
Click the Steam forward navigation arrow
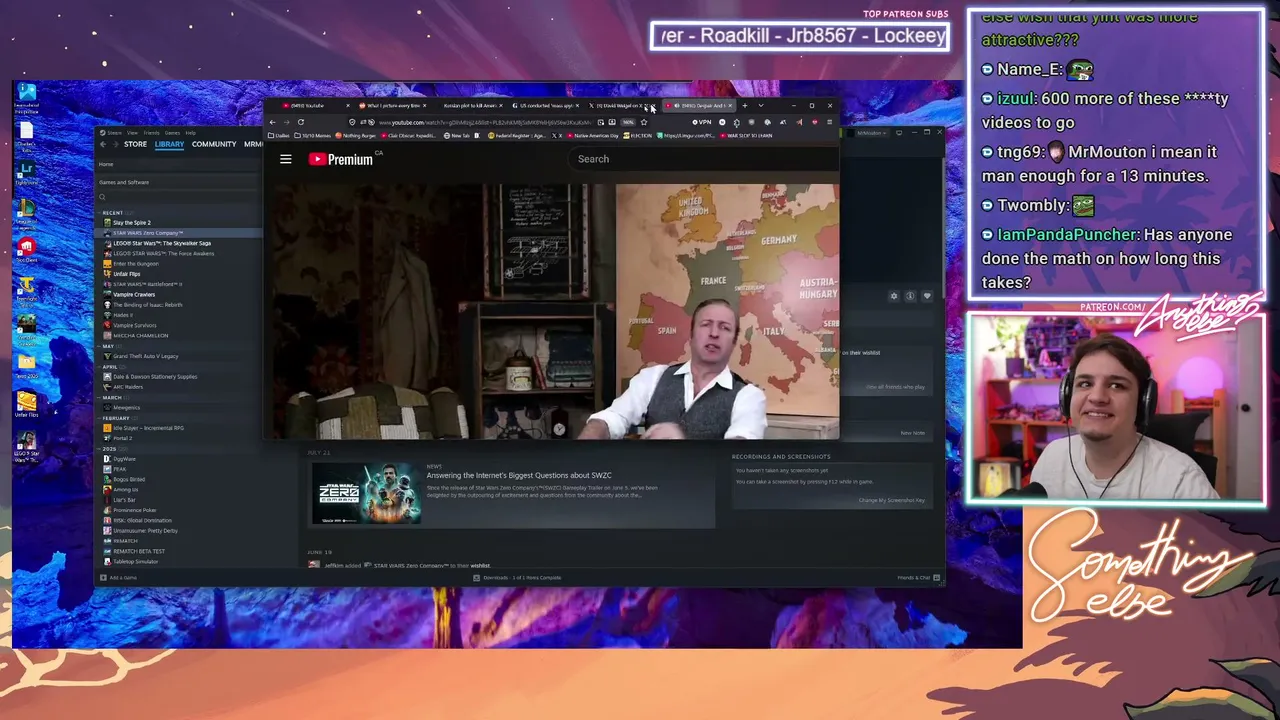pyautogui.click(x=114, y=144)
